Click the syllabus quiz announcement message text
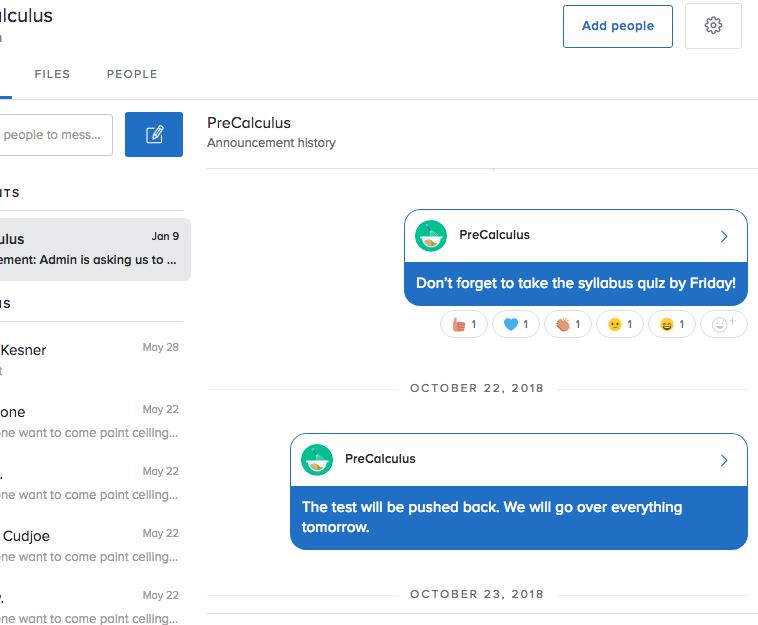The image size is (758, 625). point(575,284)
